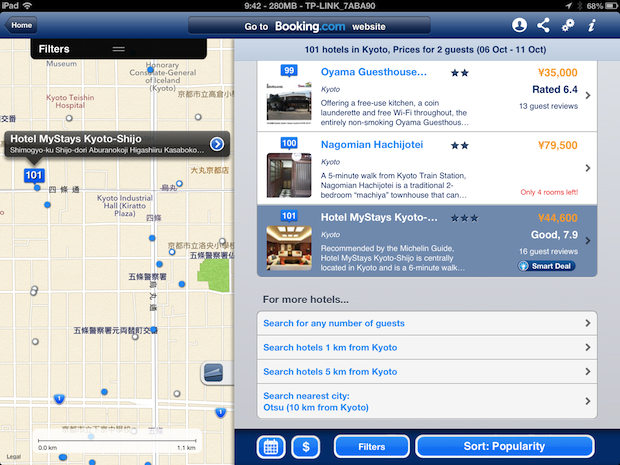Viewport: 620px width, 465px height.
Task: Tap the 101 map pin marker
Action: click(x=34, y=175)
